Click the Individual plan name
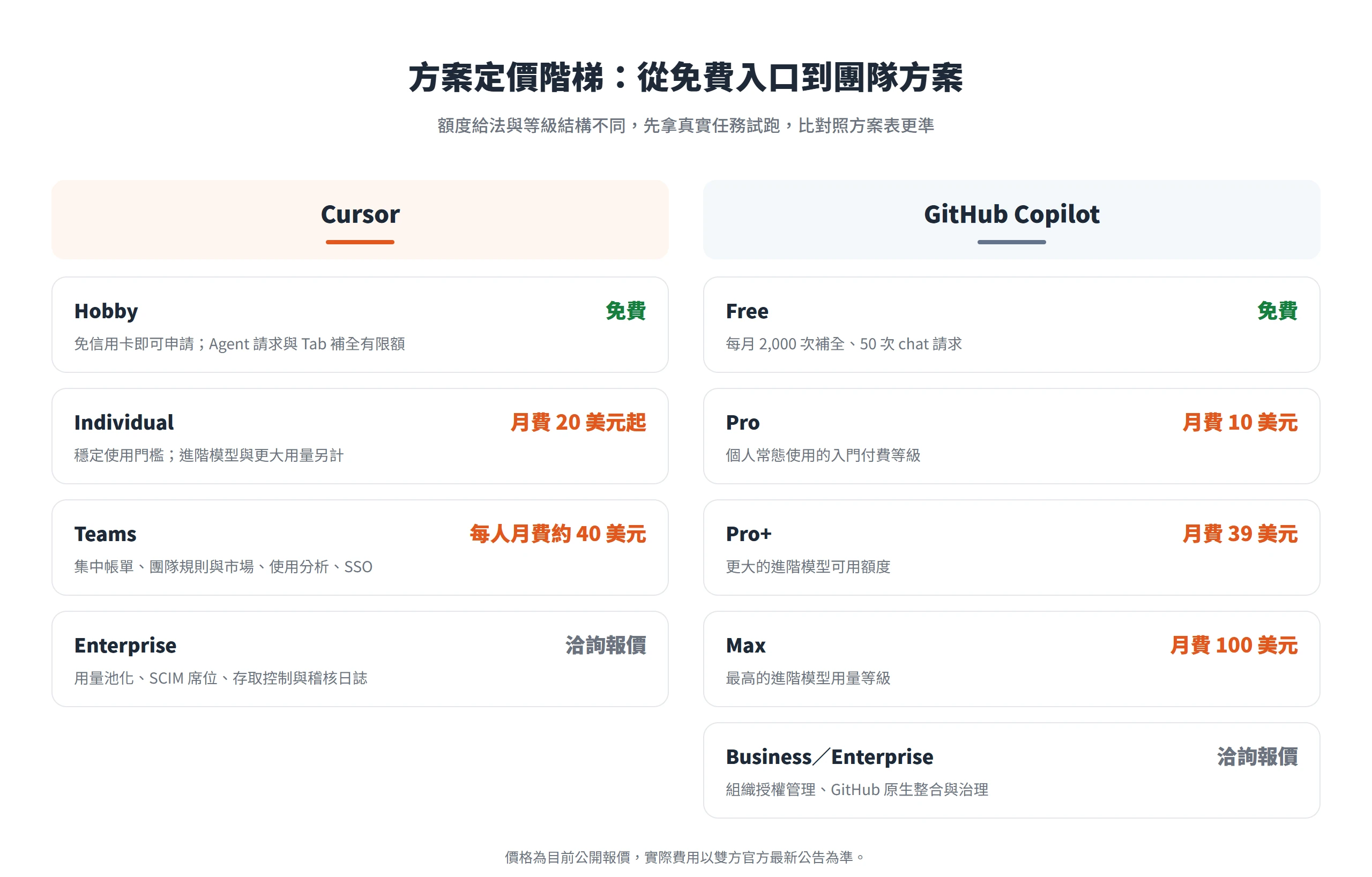The image size is (1372, 877). [124, 423]
